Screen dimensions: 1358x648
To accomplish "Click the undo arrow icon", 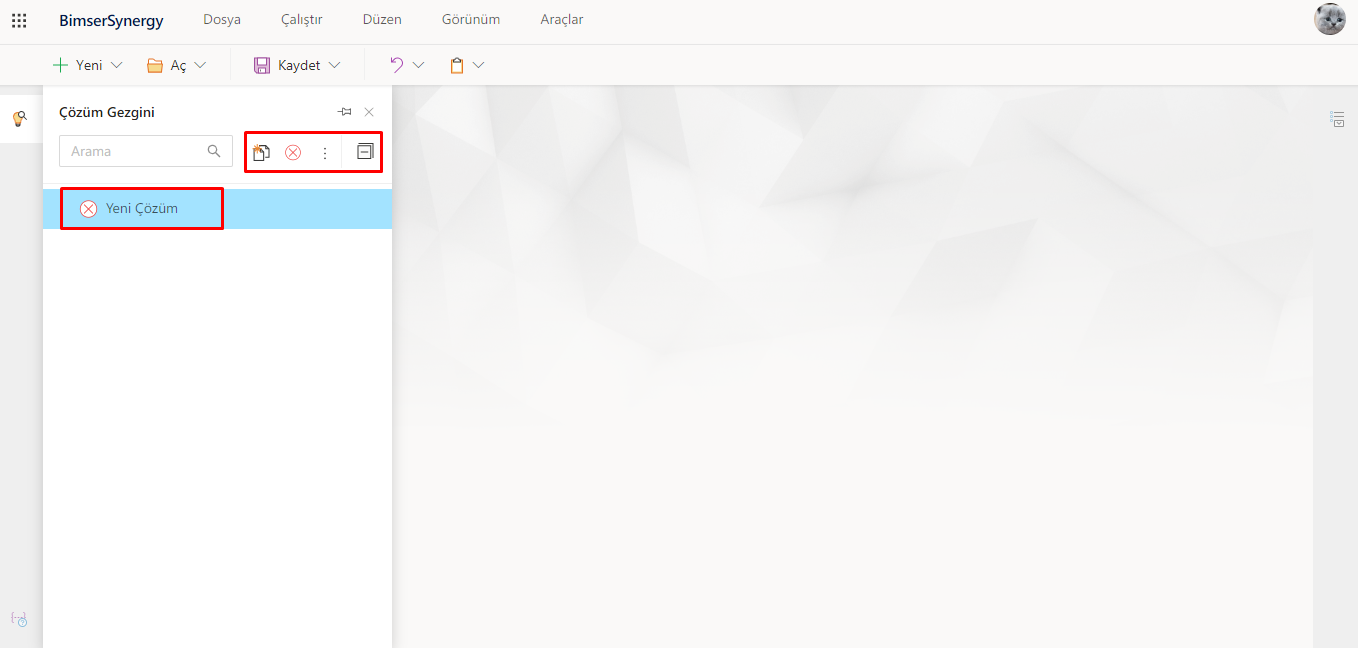I will click(x=397, y=65).
